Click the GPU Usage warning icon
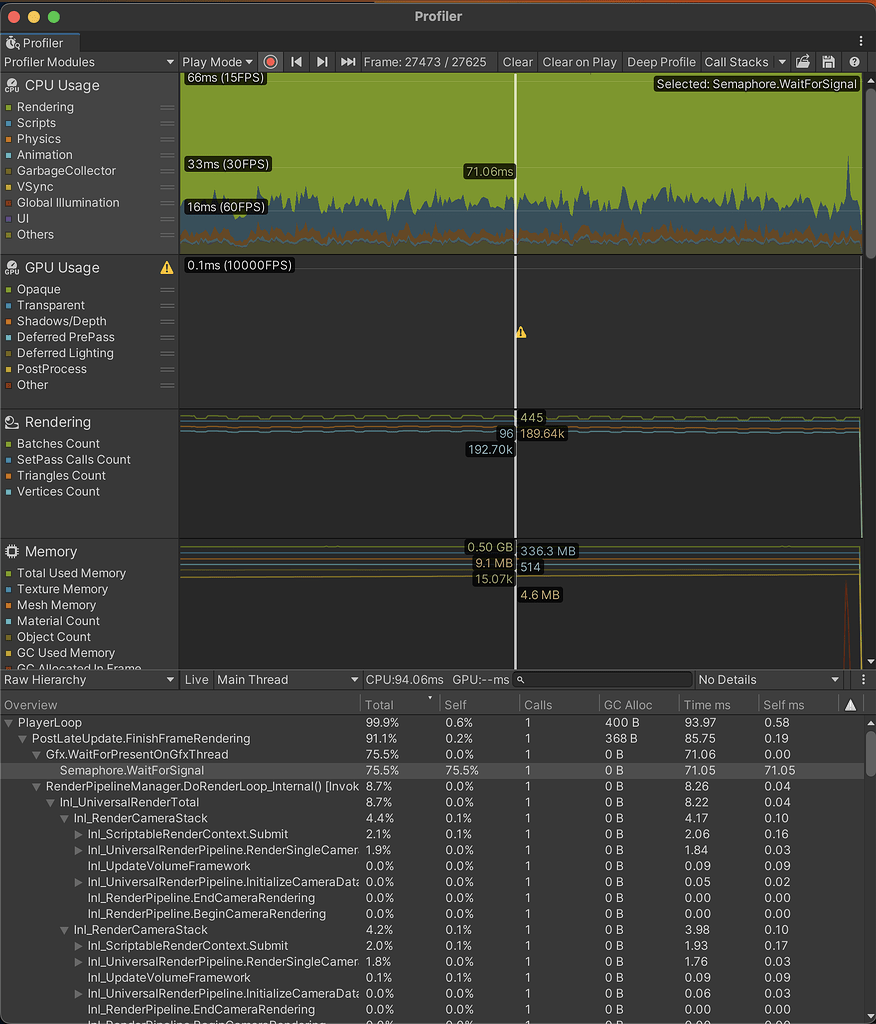Viewport: 876px width, 1024px height. [x=167, y=268]
